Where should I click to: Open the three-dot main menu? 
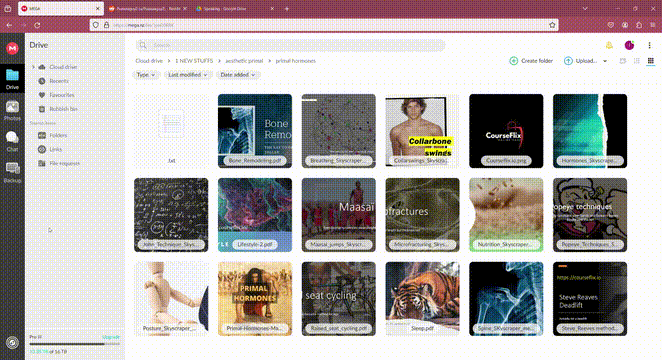pos(649,45)
